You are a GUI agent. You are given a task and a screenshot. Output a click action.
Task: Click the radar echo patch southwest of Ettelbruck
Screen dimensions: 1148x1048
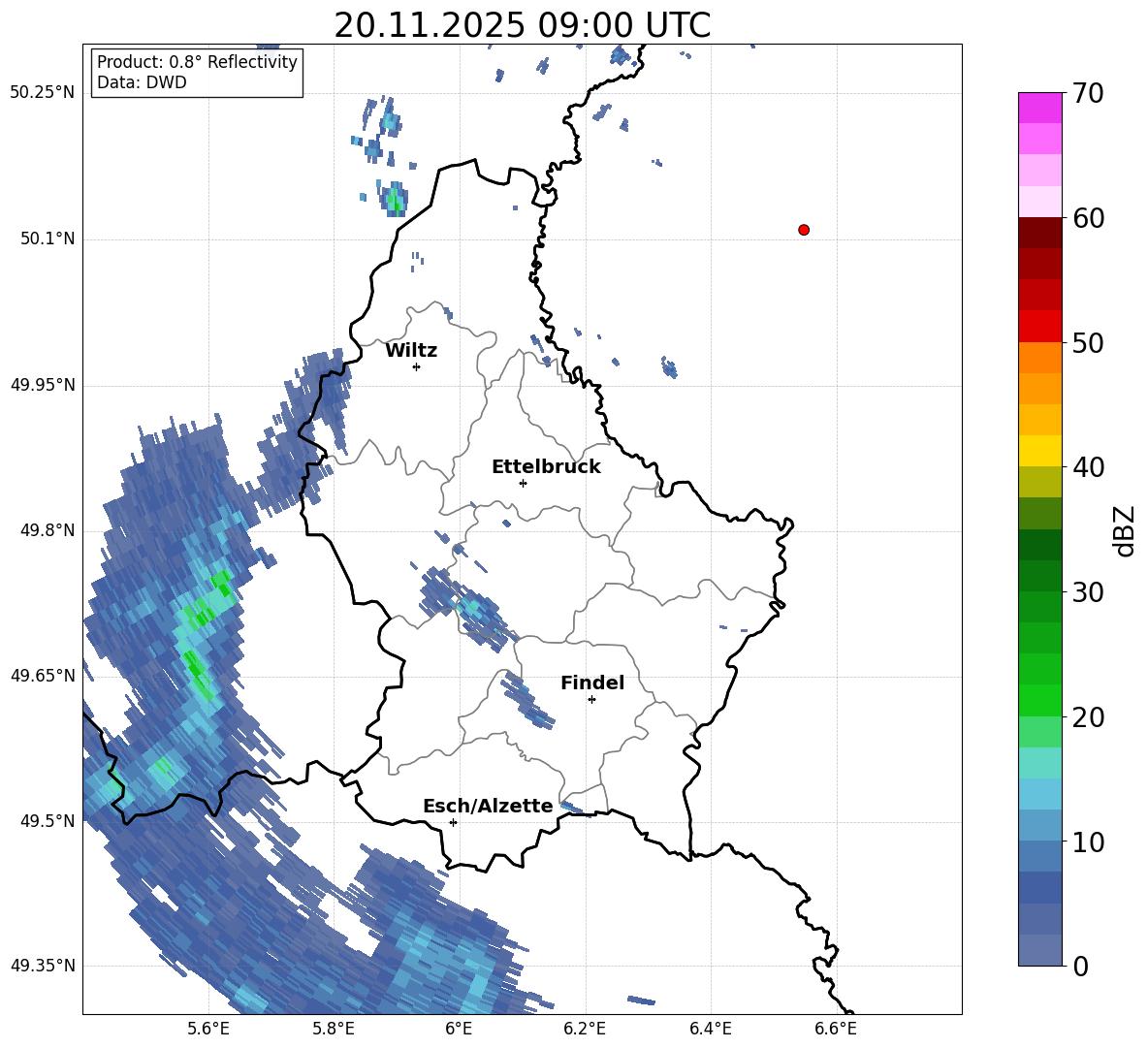464,608
